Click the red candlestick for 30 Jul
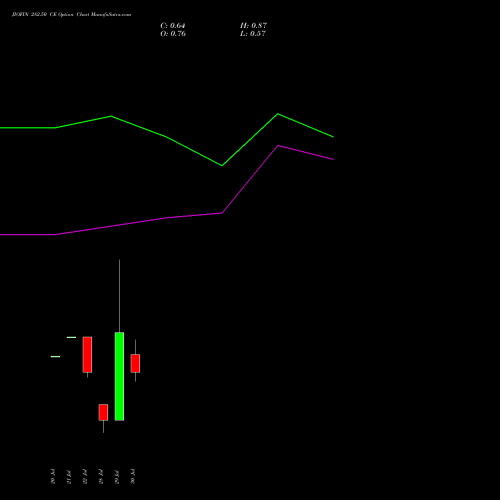Image resolution: width=500 pixels, height=500 pixels. (135, 363)
